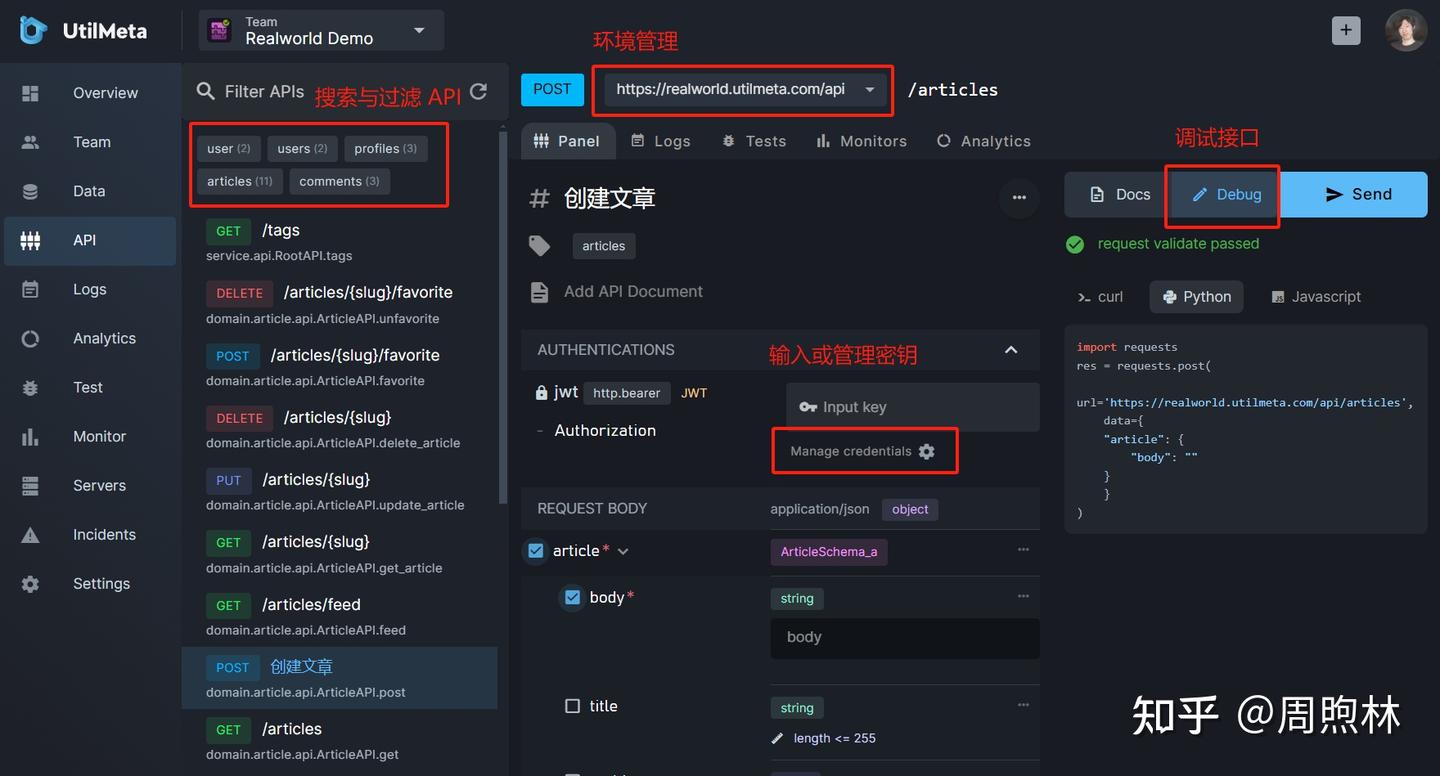Select the curl code tab
Screen dimensions: 1440x776
1100,297
